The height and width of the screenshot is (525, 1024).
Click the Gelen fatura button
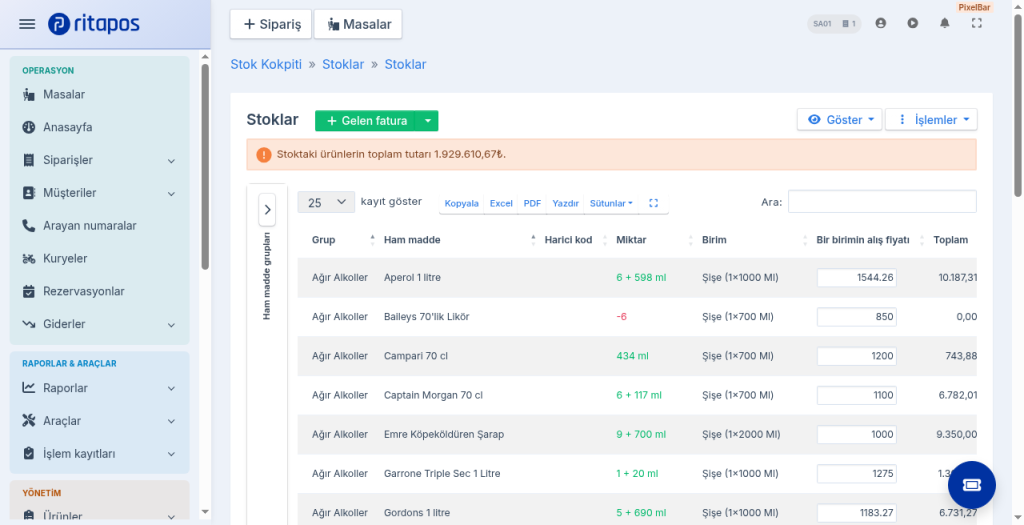coord(366,121)
